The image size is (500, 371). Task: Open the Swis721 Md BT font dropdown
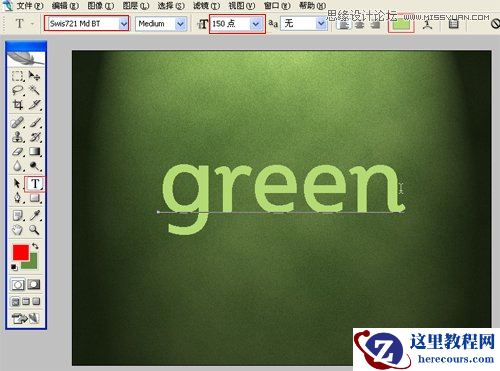click(x=124, y=24)
